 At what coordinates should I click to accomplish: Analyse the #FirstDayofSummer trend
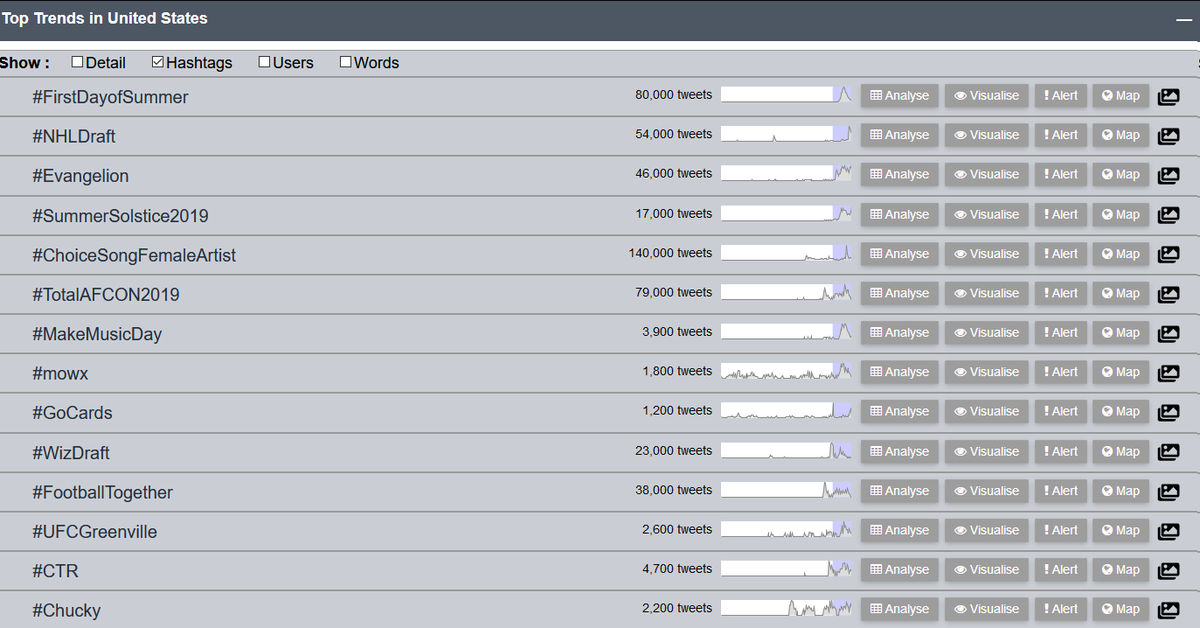[x=899, y=96]
